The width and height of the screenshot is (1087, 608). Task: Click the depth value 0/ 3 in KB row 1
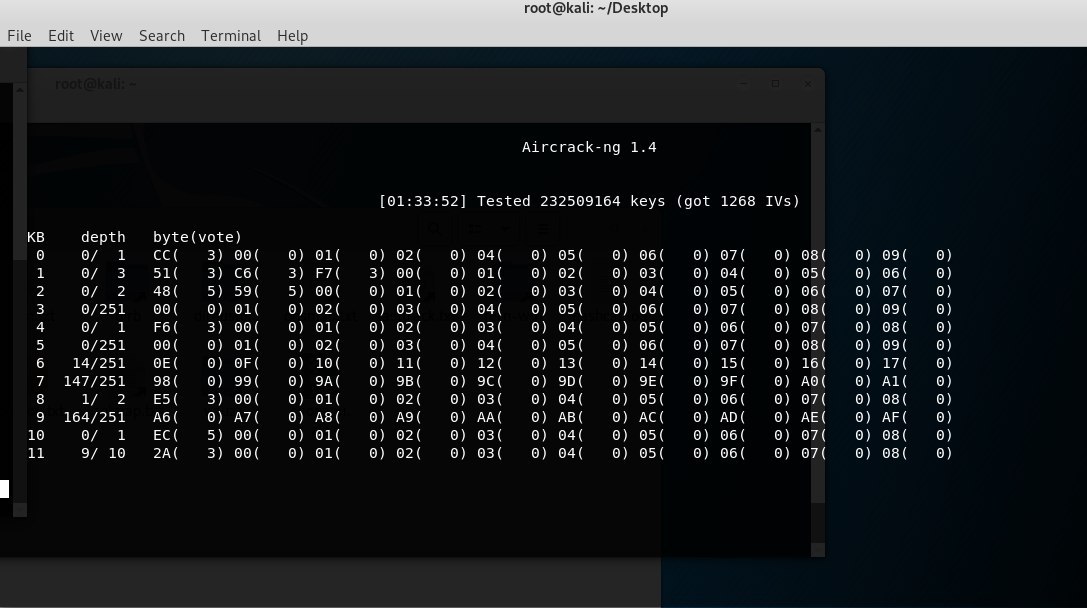103,273
